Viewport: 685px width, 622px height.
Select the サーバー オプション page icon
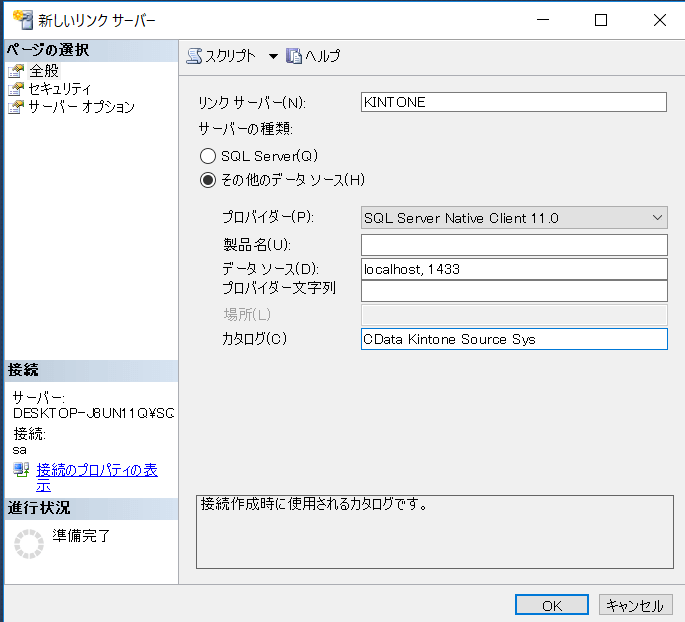point(16,107)
